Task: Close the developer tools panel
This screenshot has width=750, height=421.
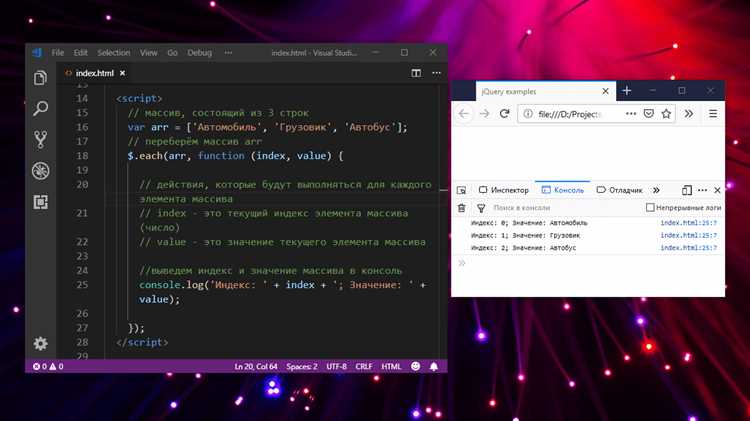Action: (717, 190)
